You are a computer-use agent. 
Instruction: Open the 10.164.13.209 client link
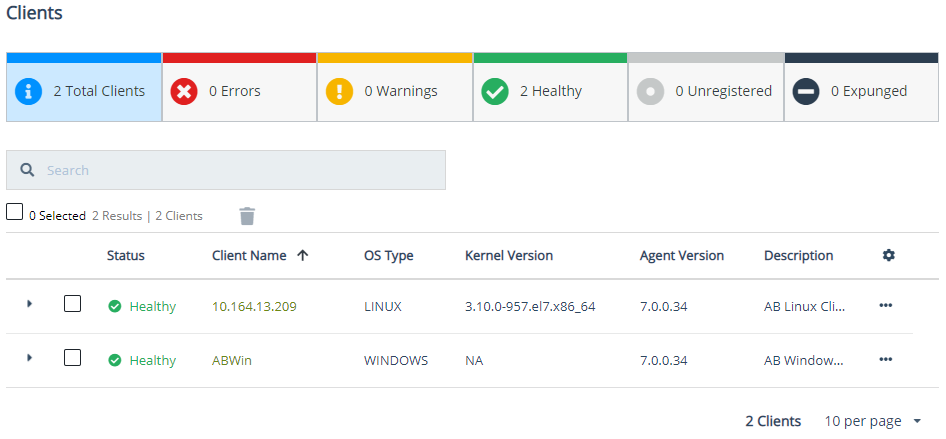254,306
